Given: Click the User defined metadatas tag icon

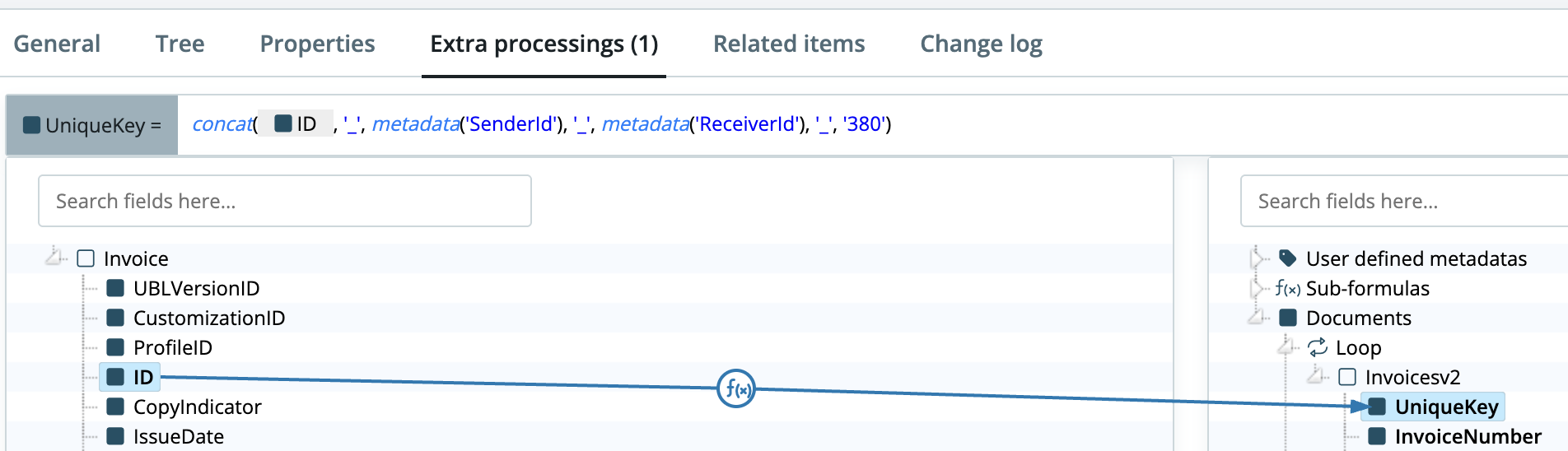Looking at the screenshot, I should click(x=1288, y=258).
